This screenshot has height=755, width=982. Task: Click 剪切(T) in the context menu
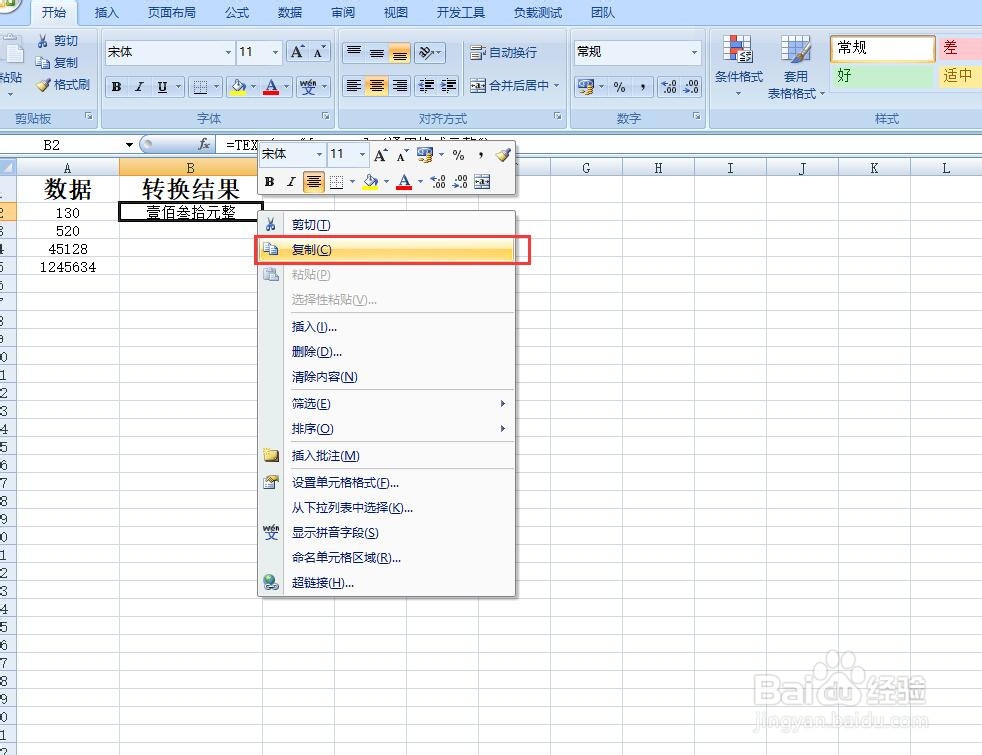point(386,225)
